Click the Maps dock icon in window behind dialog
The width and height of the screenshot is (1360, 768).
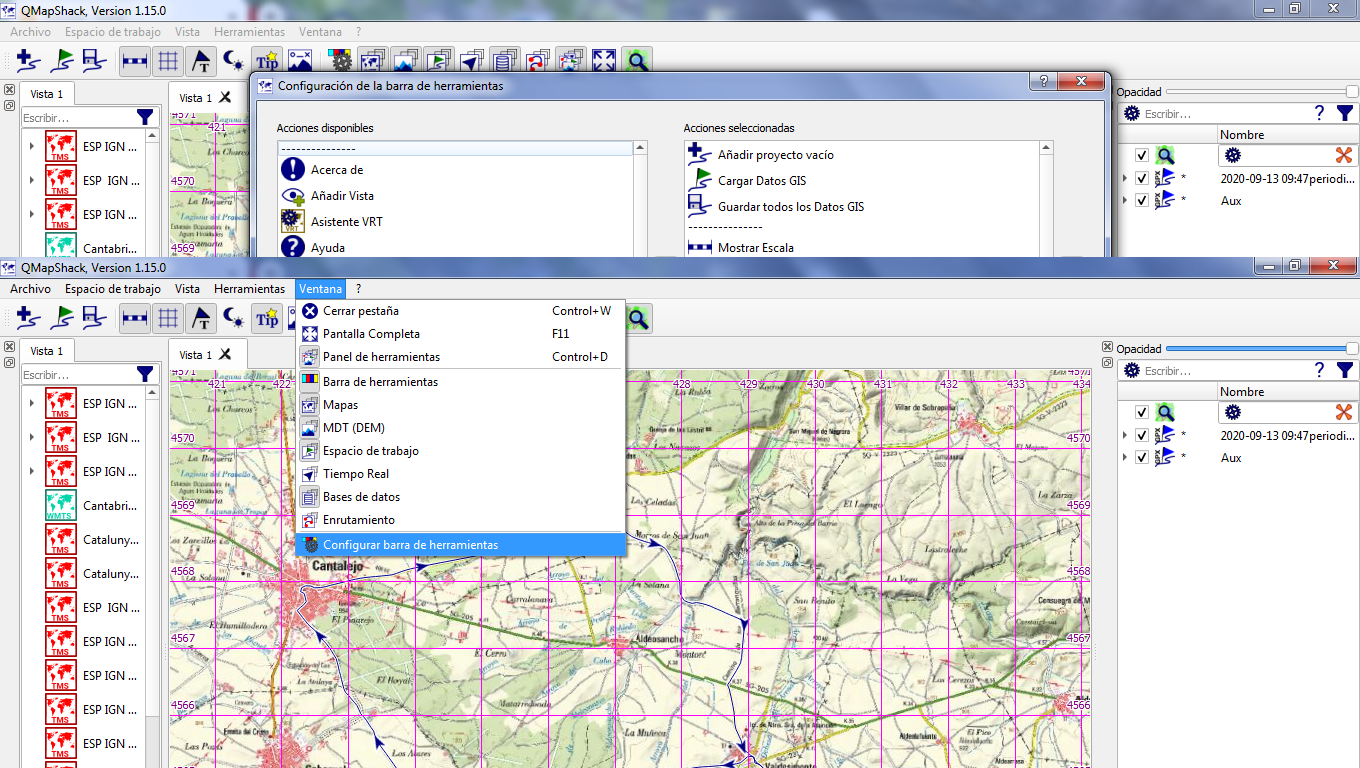pos(373,61)
